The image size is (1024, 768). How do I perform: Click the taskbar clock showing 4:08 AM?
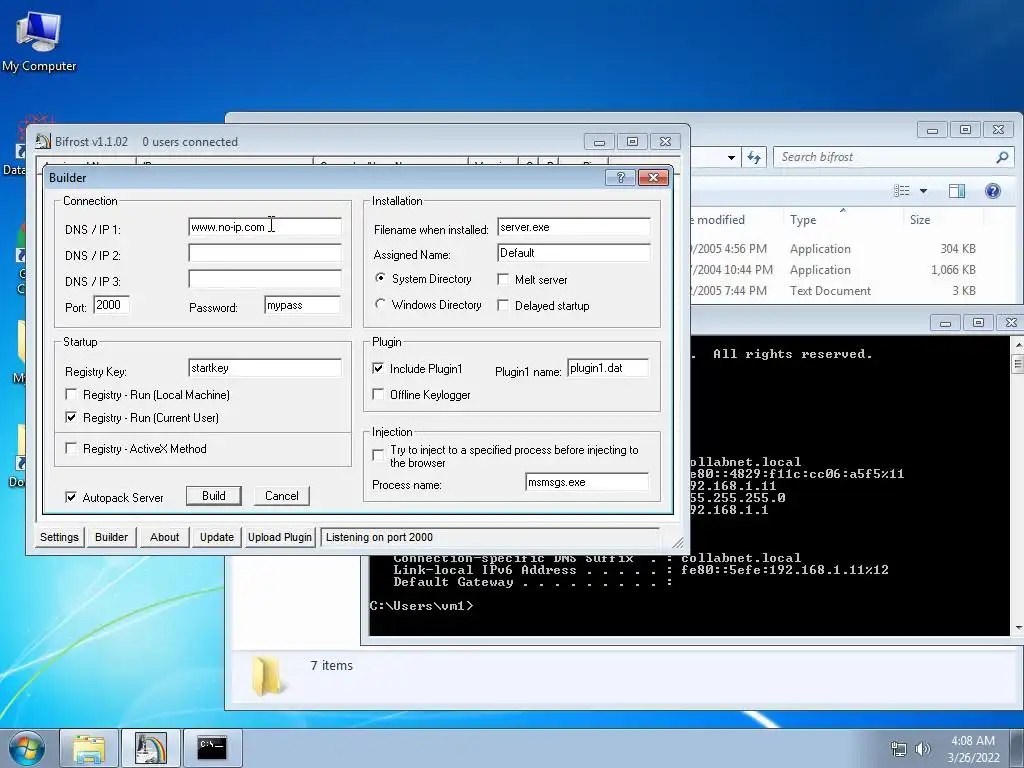973,749
